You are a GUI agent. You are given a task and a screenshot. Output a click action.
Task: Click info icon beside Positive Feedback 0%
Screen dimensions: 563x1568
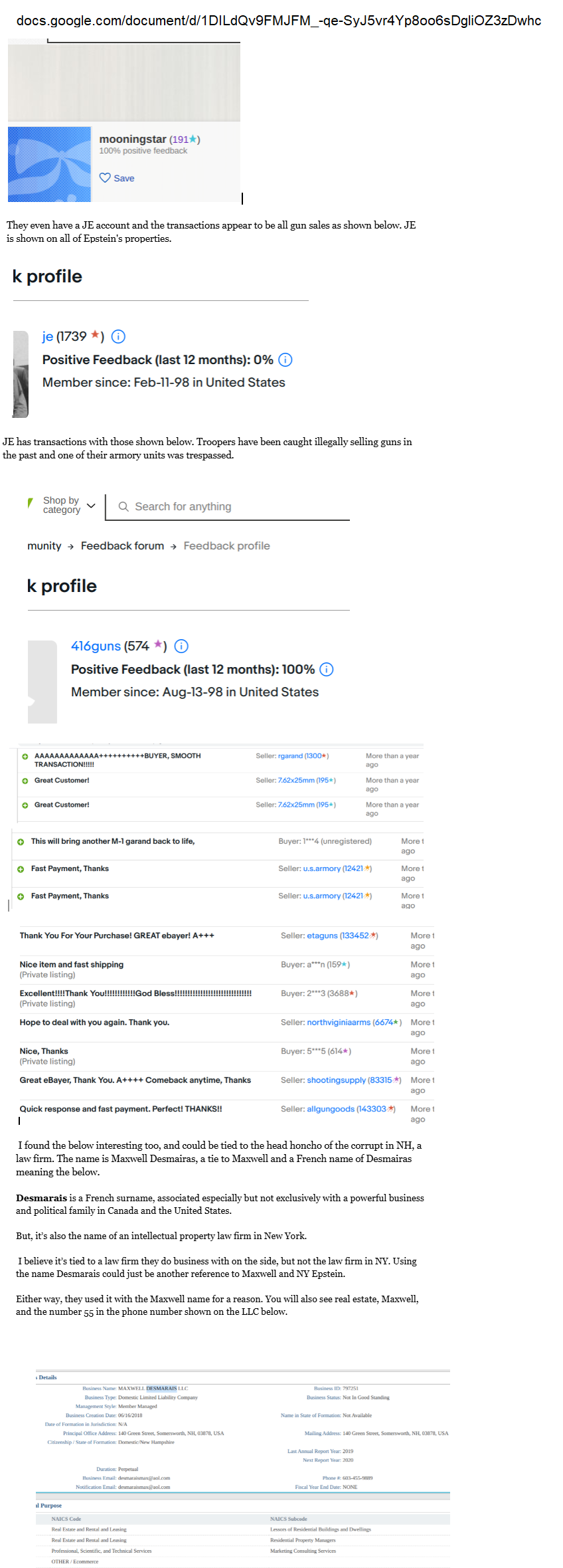point(285,359)
